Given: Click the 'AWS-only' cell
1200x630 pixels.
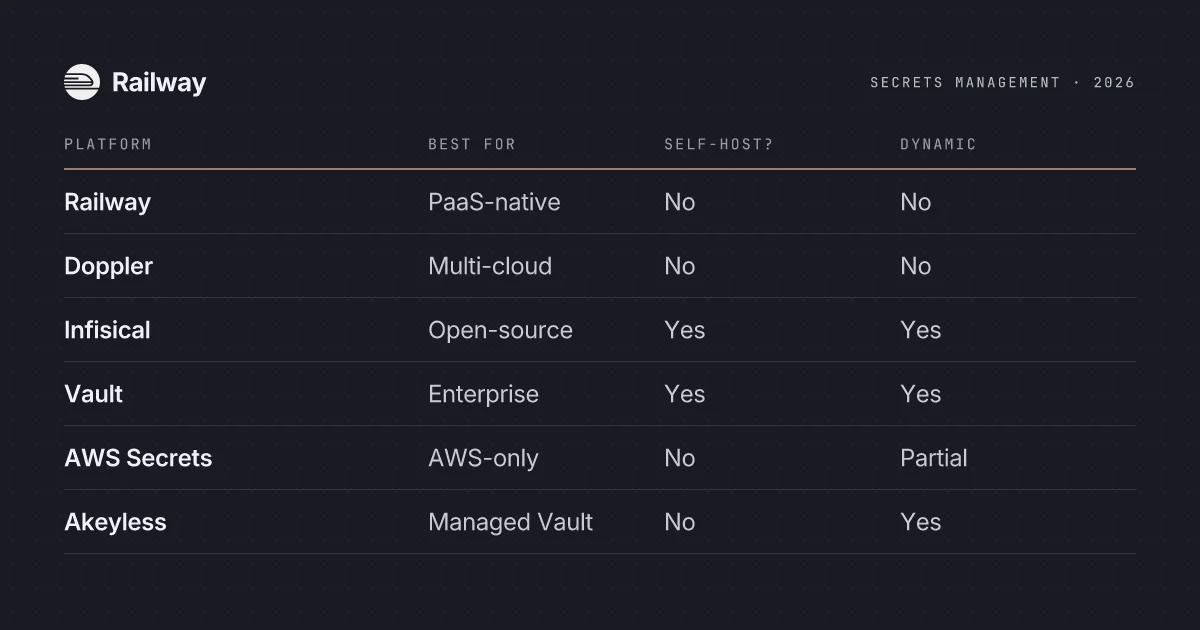Looking at the screenshot, I should click(x=483, y=459).
